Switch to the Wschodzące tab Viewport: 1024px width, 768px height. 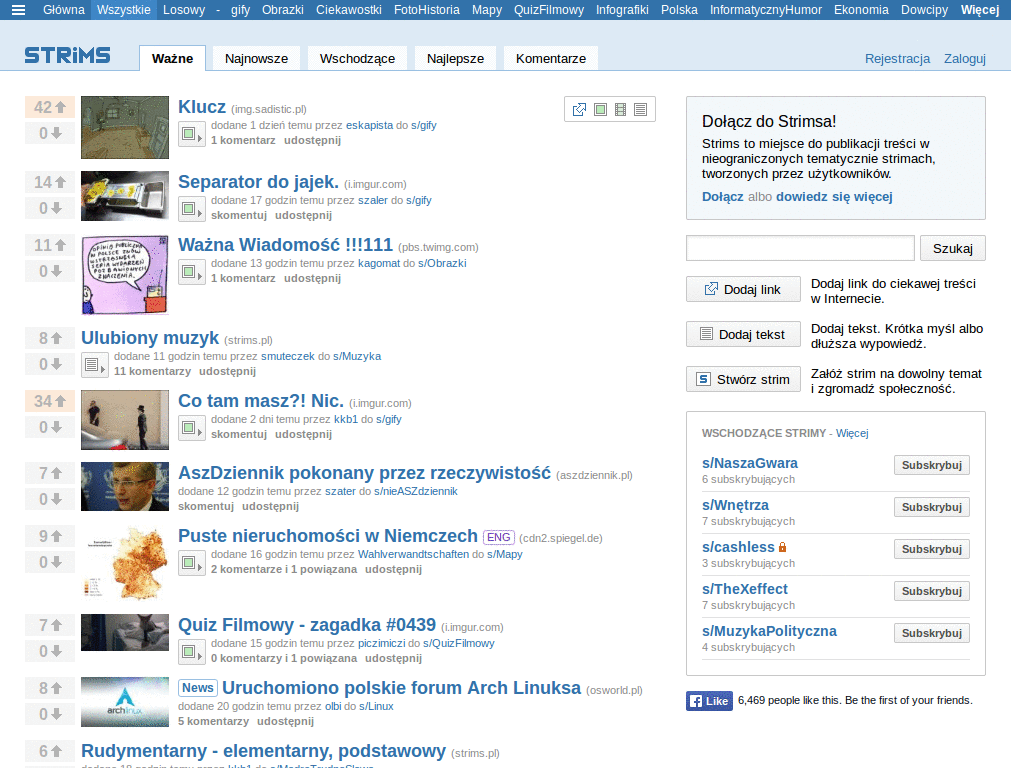point(357,58)
